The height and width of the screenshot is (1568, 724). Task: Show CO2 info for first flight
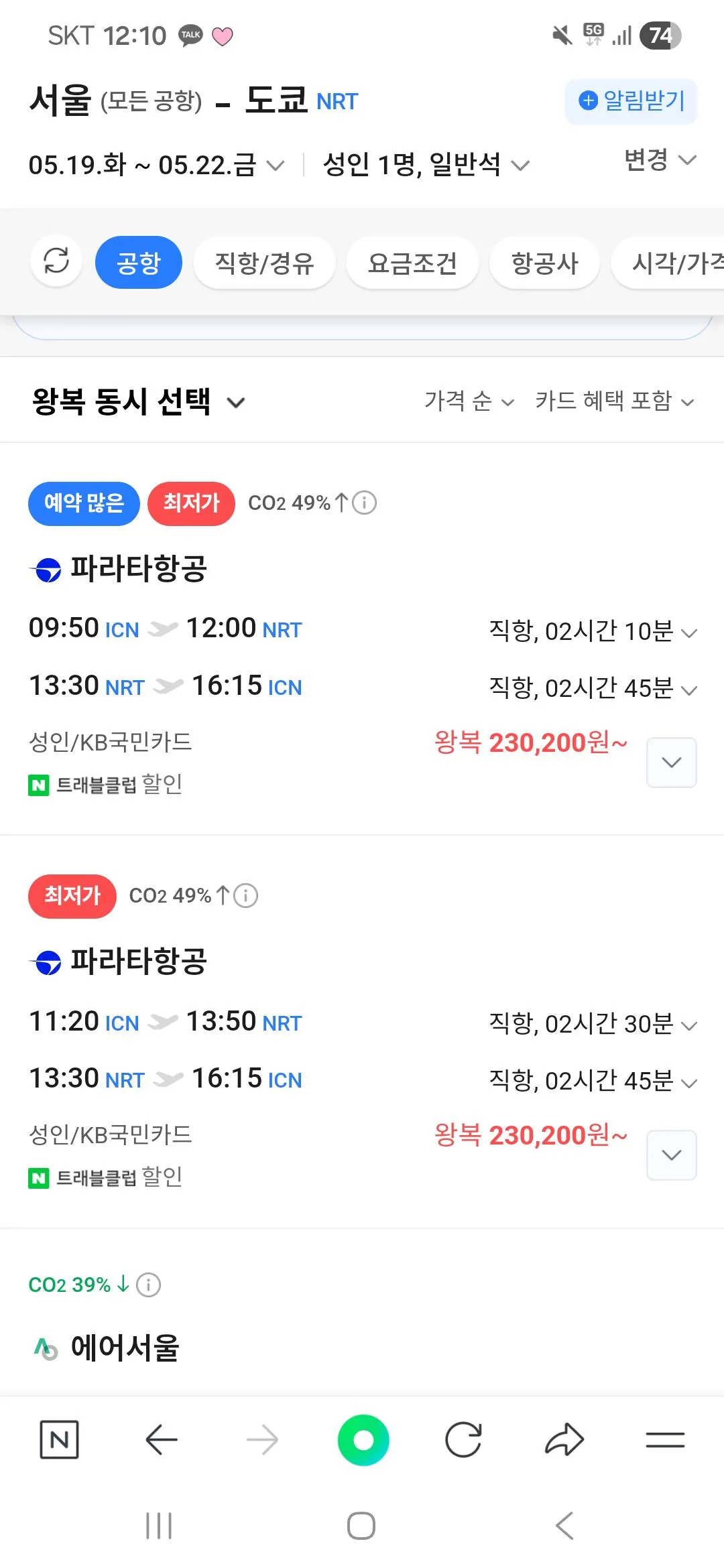pos(365,503)
